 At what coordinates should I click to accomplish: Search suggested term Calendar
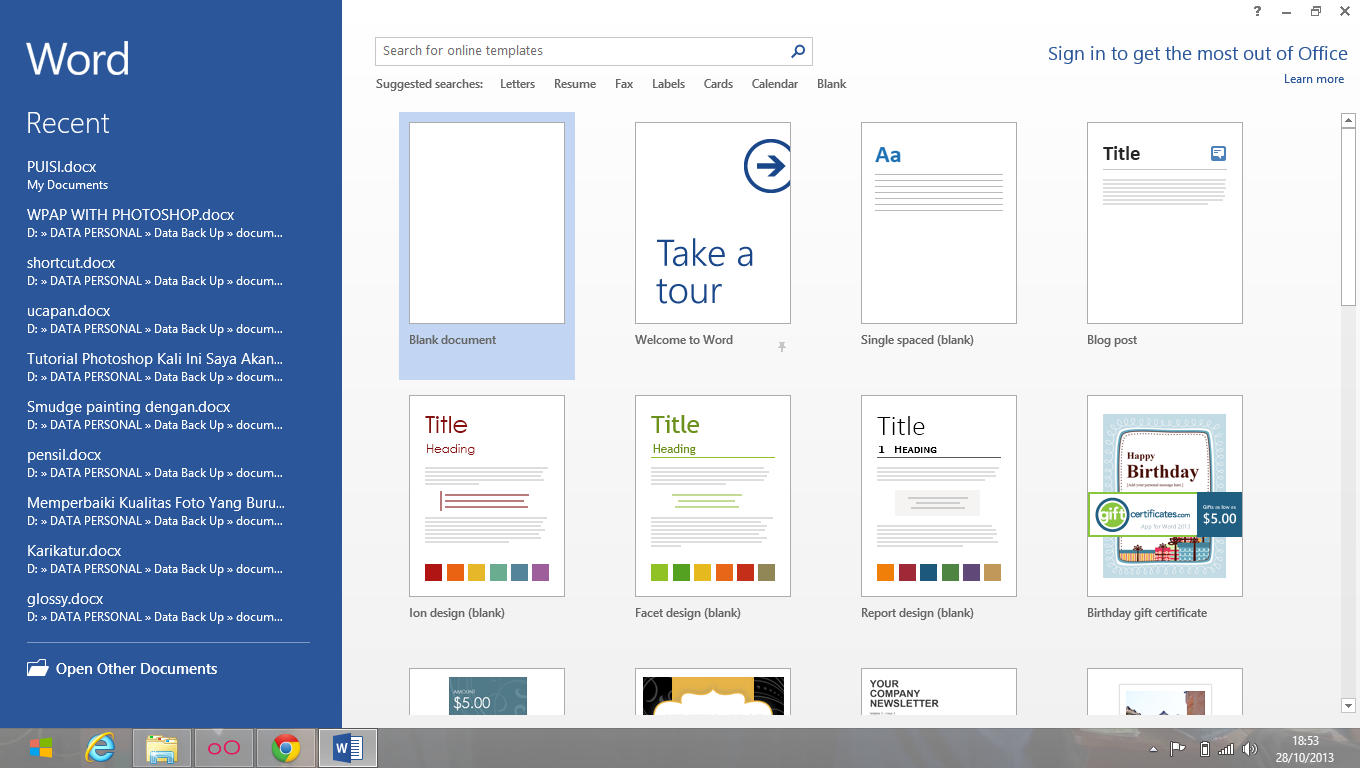click(775, 84)
